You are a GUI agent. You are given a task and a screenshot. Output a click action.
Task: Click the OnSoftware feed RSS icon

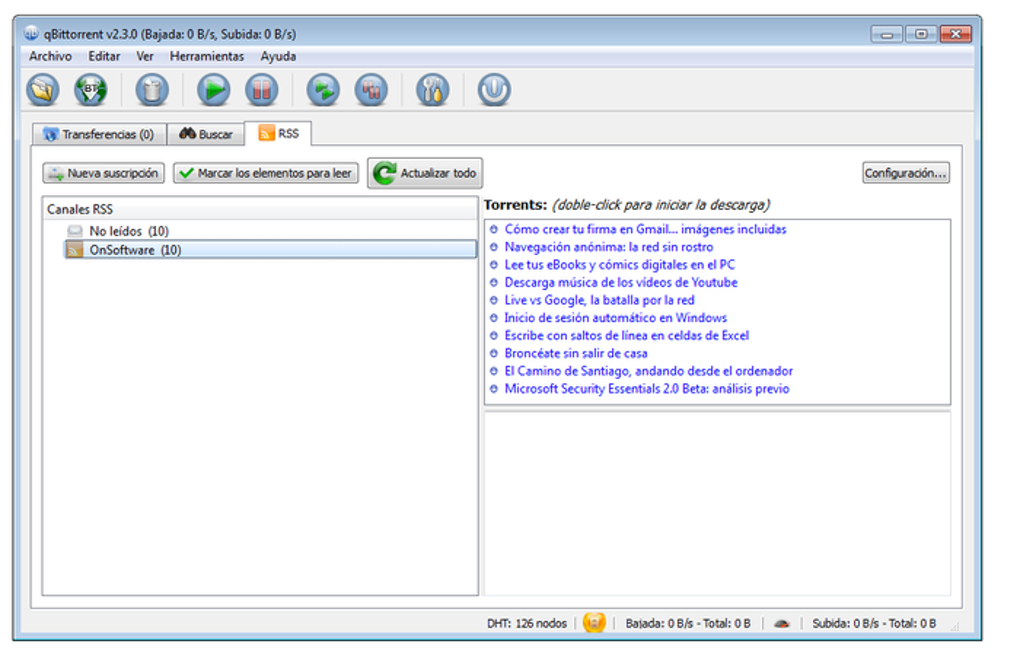(x=75, y=250)
